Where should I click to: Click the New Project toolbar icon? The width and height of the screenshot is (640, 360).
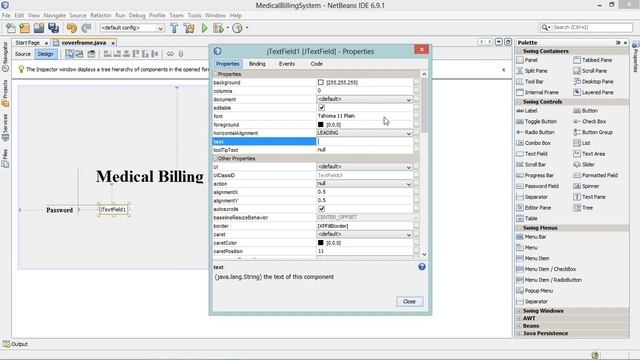[x=24, y=28]
